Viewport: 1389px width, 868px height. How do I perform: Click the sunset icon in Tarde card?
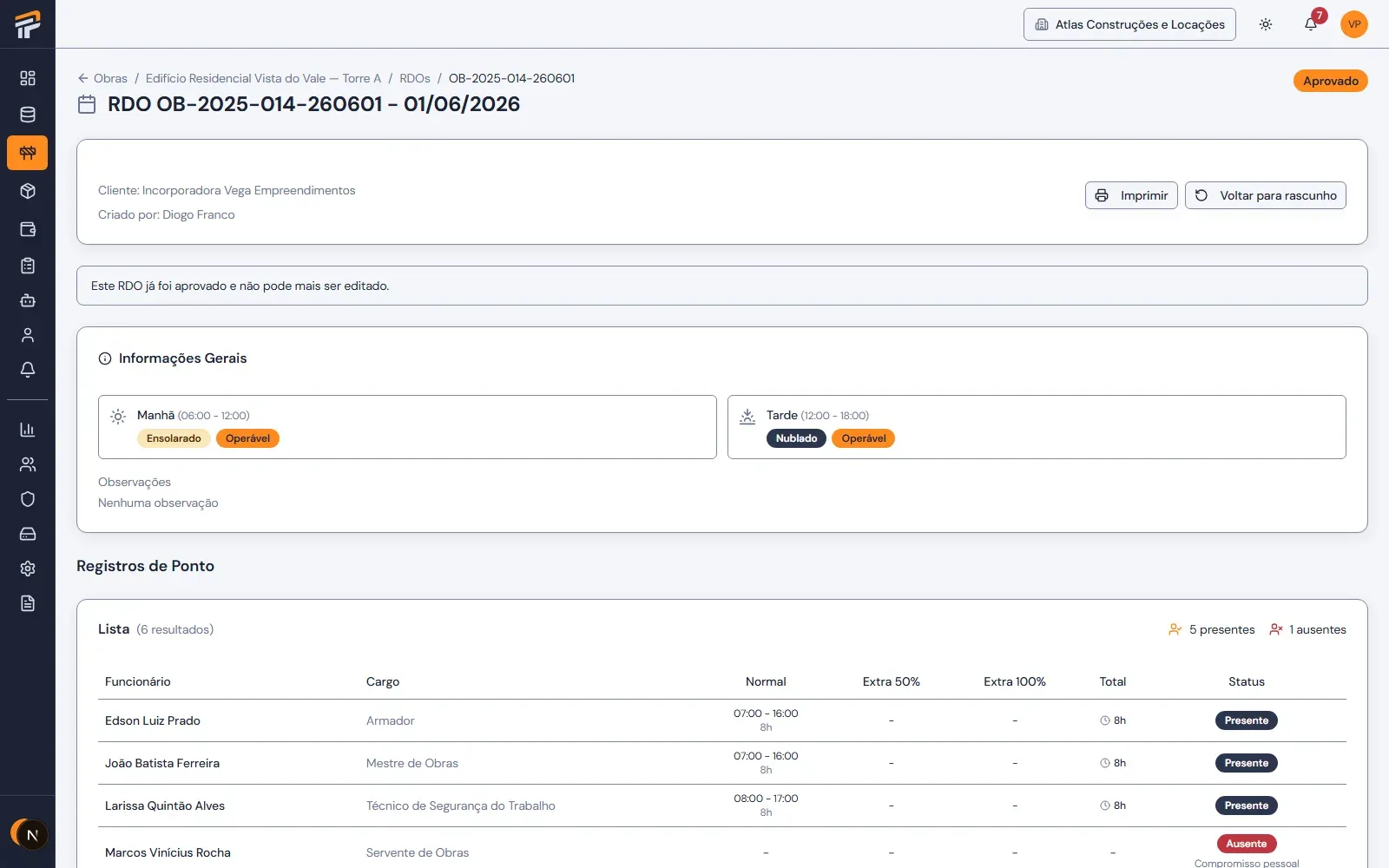(x=747, y=417)
